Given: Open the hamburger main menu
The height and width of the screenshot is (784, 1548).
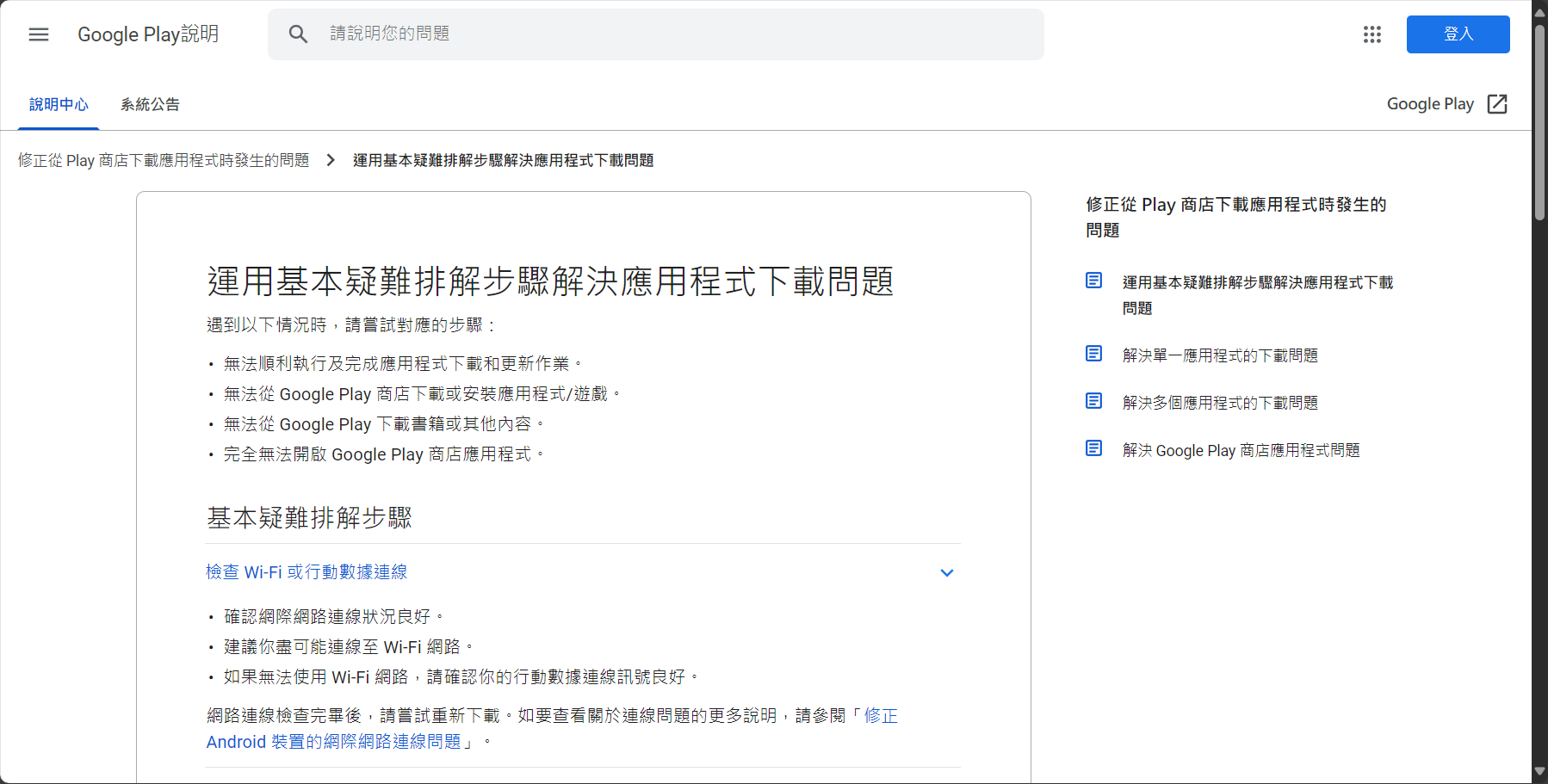Looking at the screenshot, I should [x=39, y=34].
